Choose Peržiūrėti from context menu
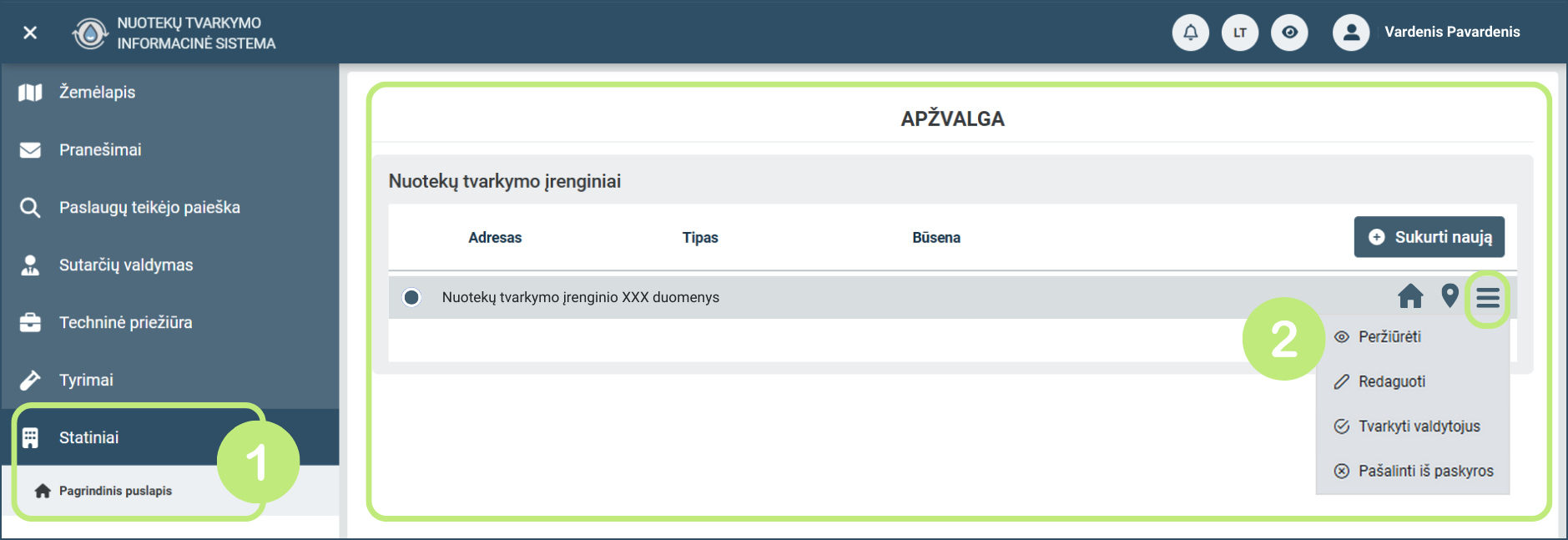 (x=1413, y=337)
